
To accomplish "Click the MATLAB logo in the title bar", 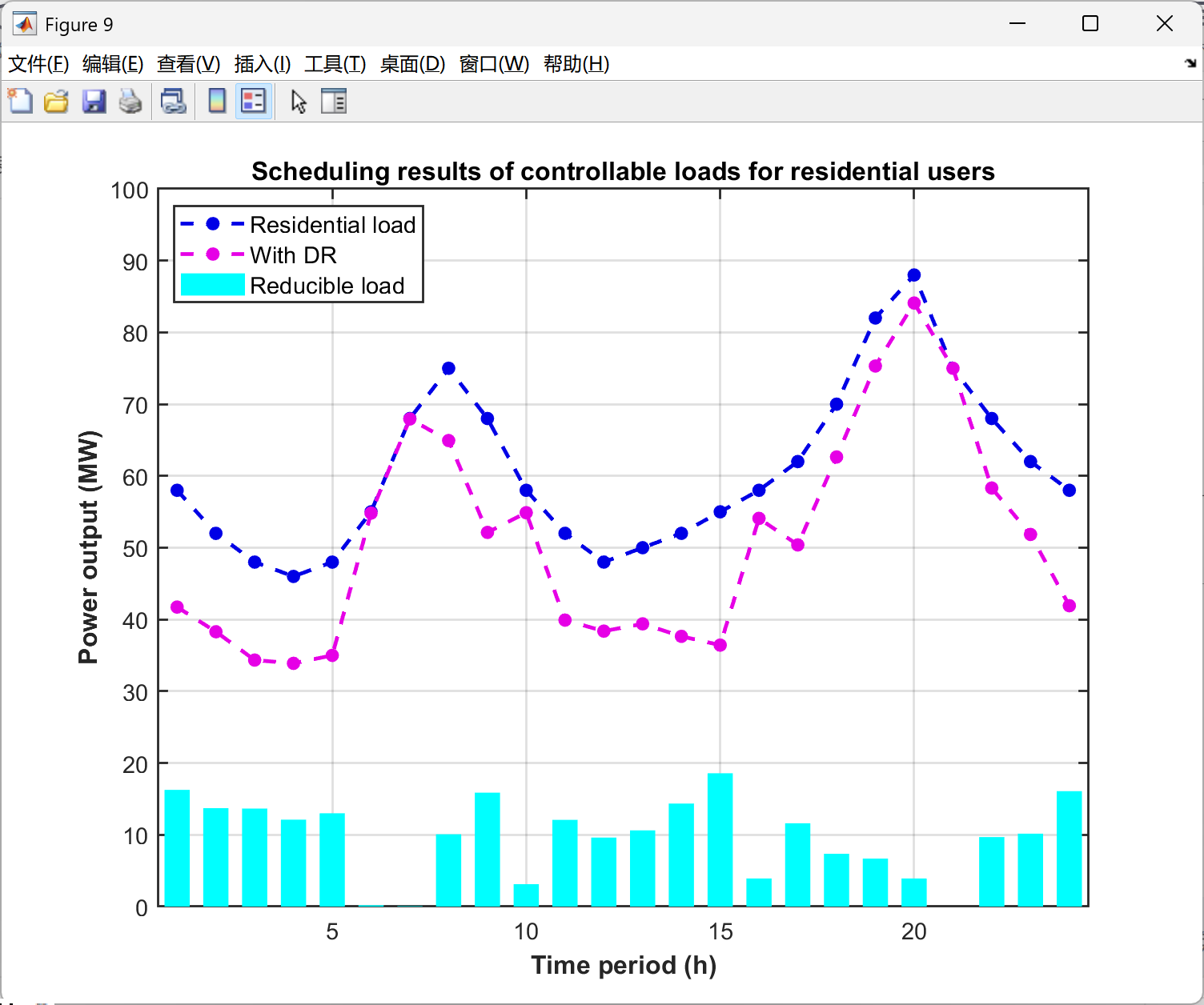I will point(24,24).
